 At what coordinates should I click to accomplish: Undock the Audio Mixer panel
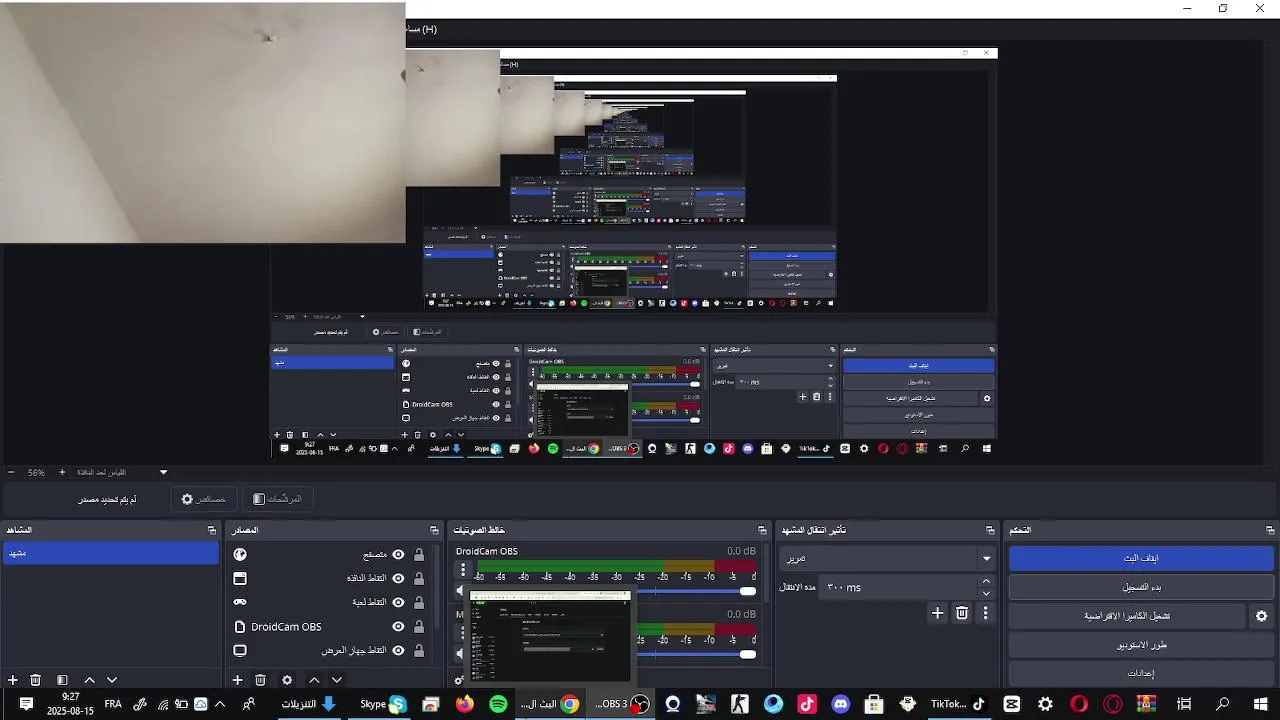point(764,530)
